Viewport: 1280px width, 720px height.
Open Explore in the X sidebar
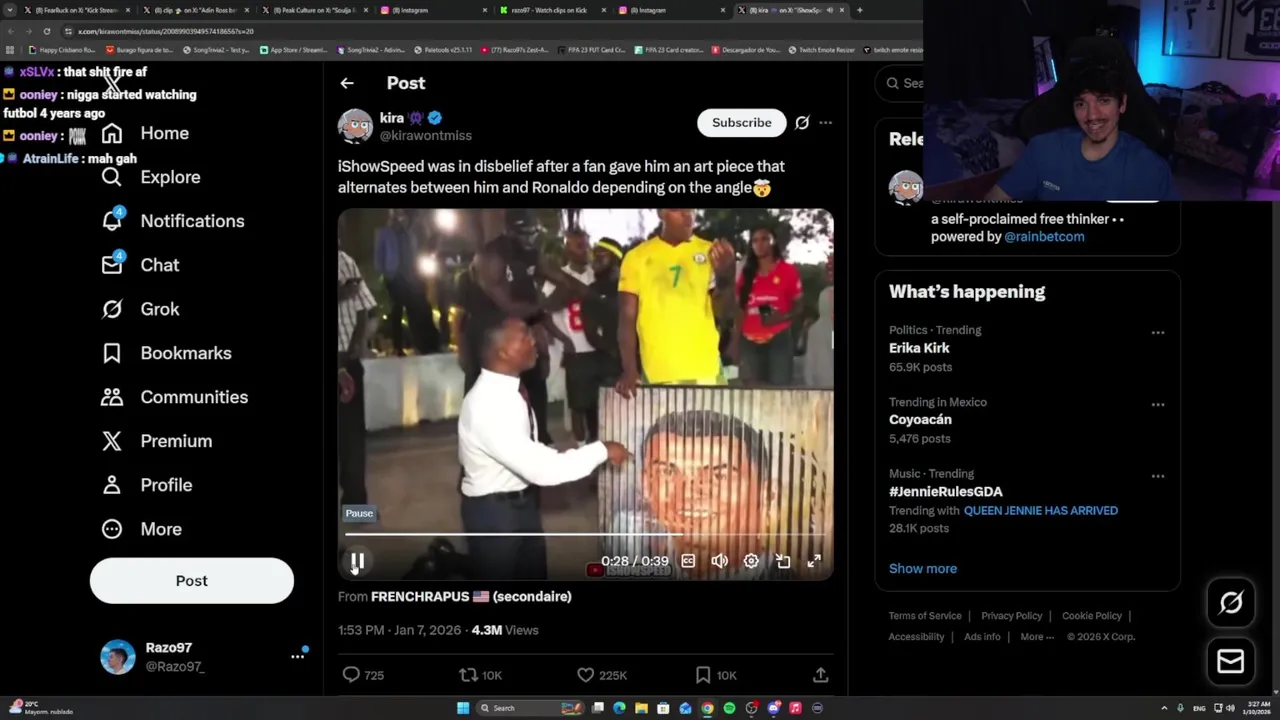pyautogui.click(x=151, y=177)
